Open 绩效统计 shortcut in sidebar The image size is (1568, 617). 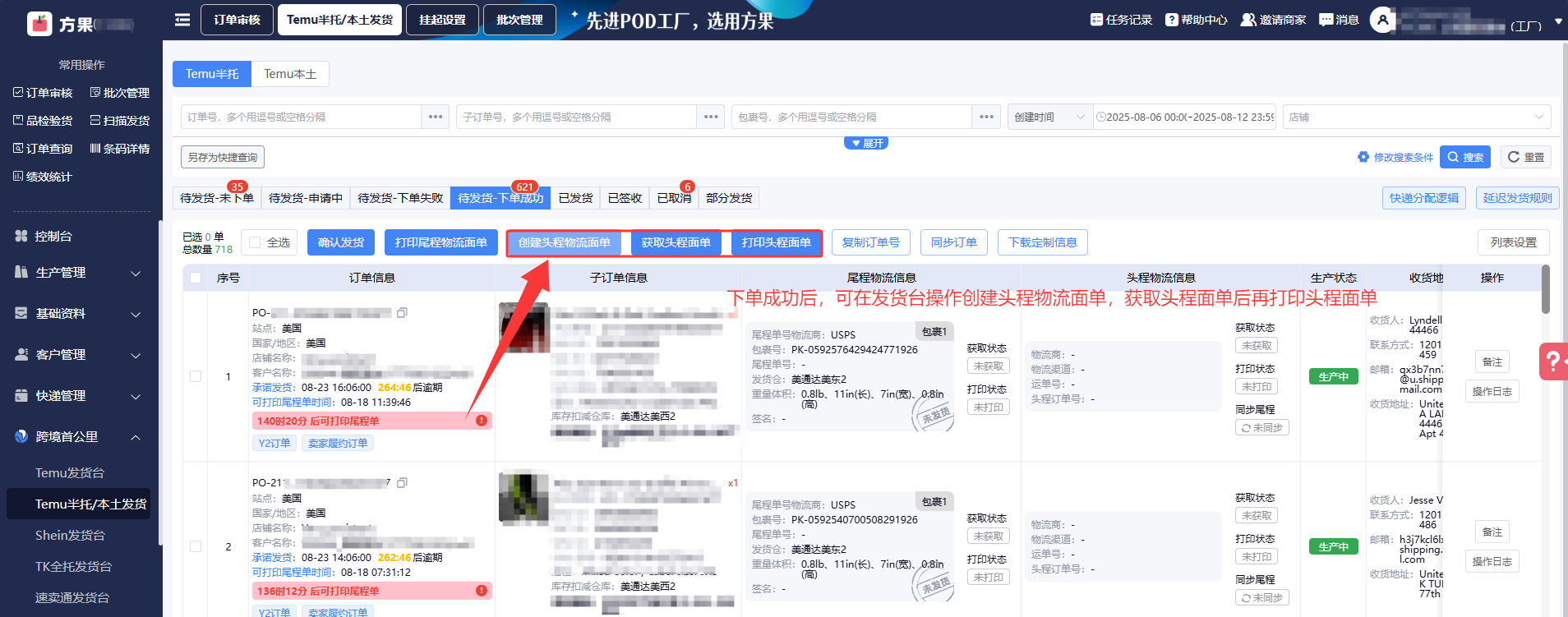pos(43,177)
